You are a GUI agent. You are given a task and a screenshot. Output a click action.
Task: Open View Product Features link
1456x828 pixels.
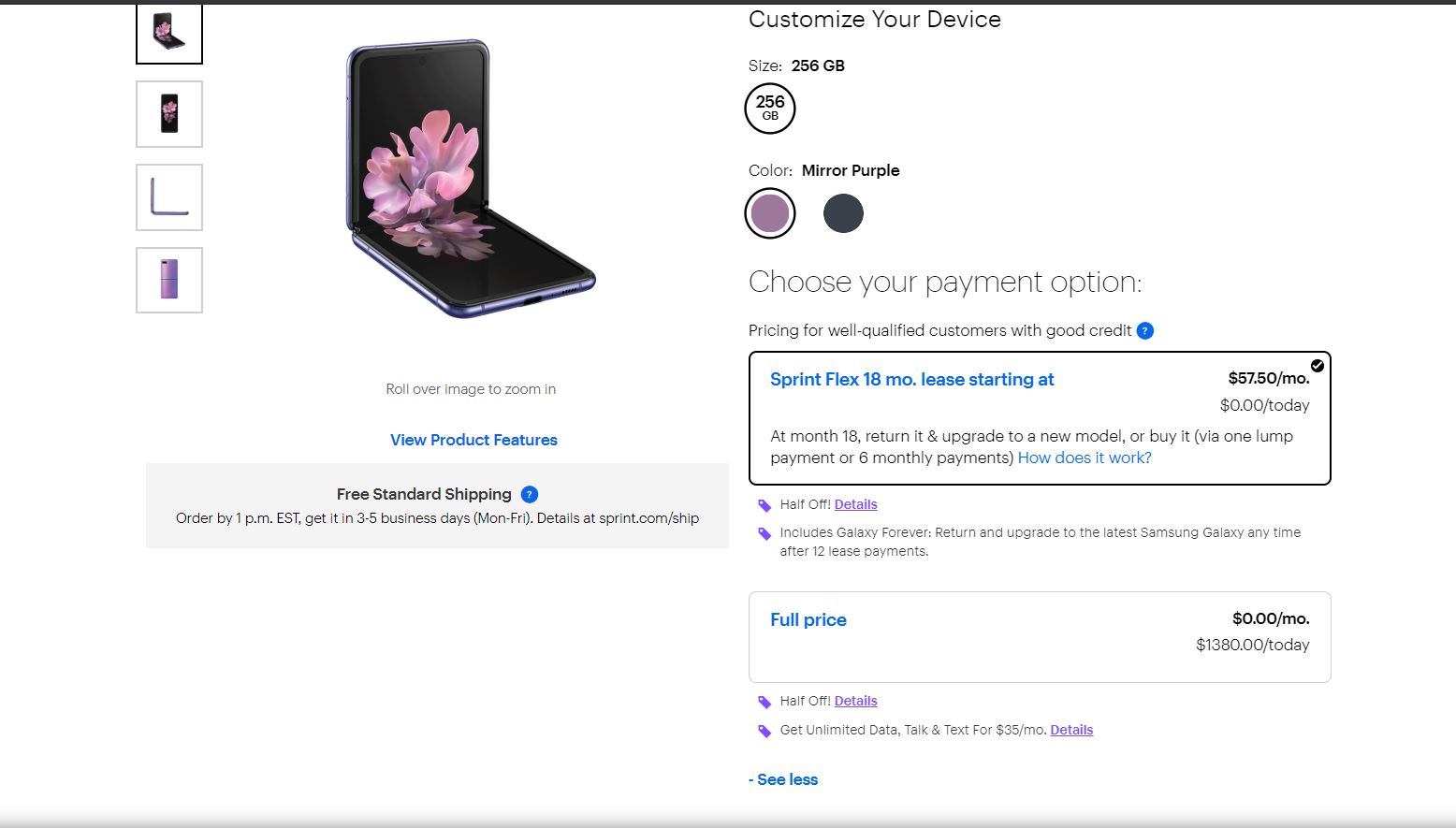473,440
